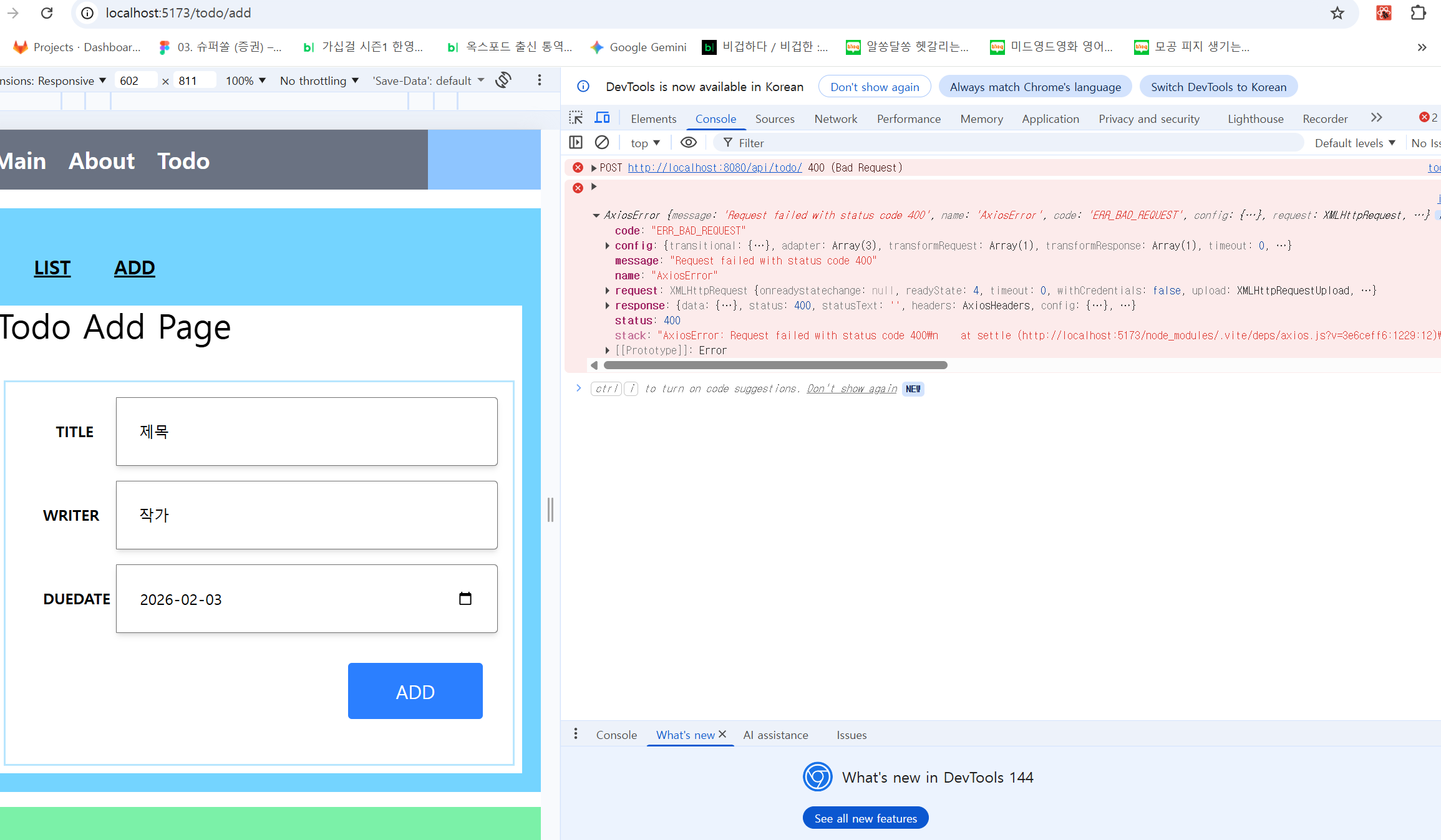Click the live expression eye icon
Image resolution: width=1441 pixels, height=840 pixels.
pos(688,143)
